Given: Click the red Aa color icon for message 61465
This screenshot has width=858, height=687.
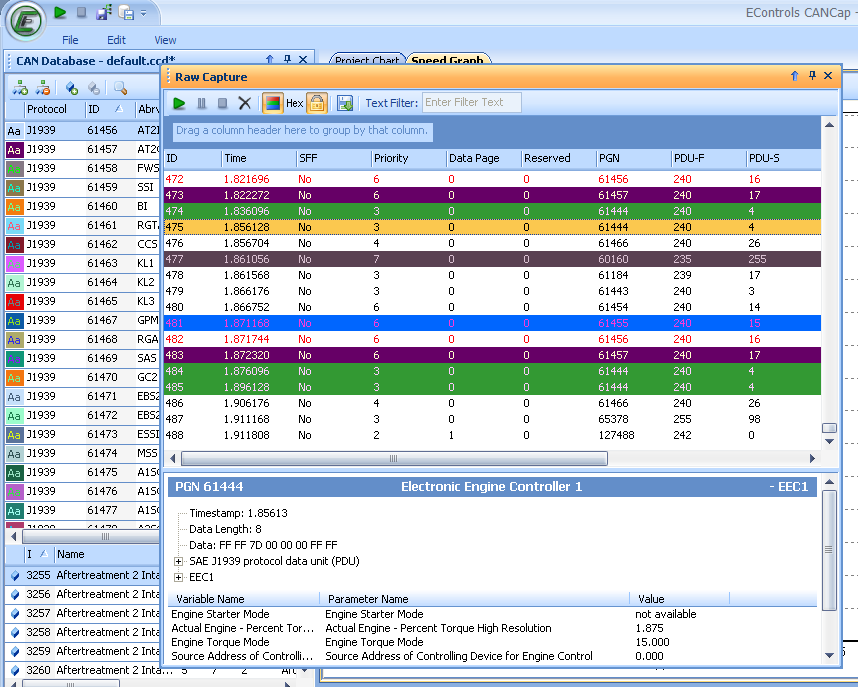Looking at the screenshot, I should pyautogui.click(x=14, y=302).
